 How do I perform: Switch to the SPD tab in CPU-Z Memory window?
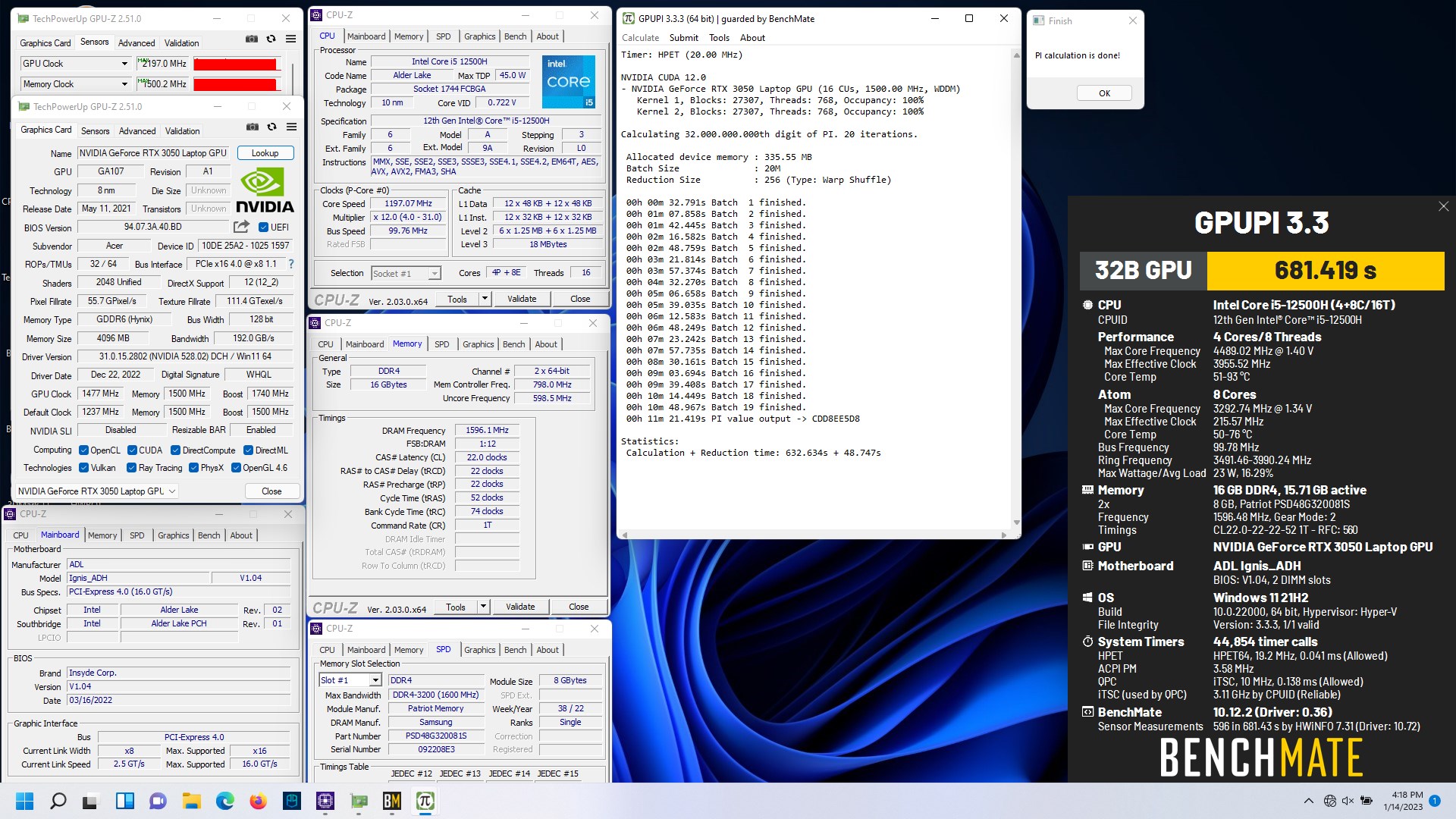[x=442, y=344]
